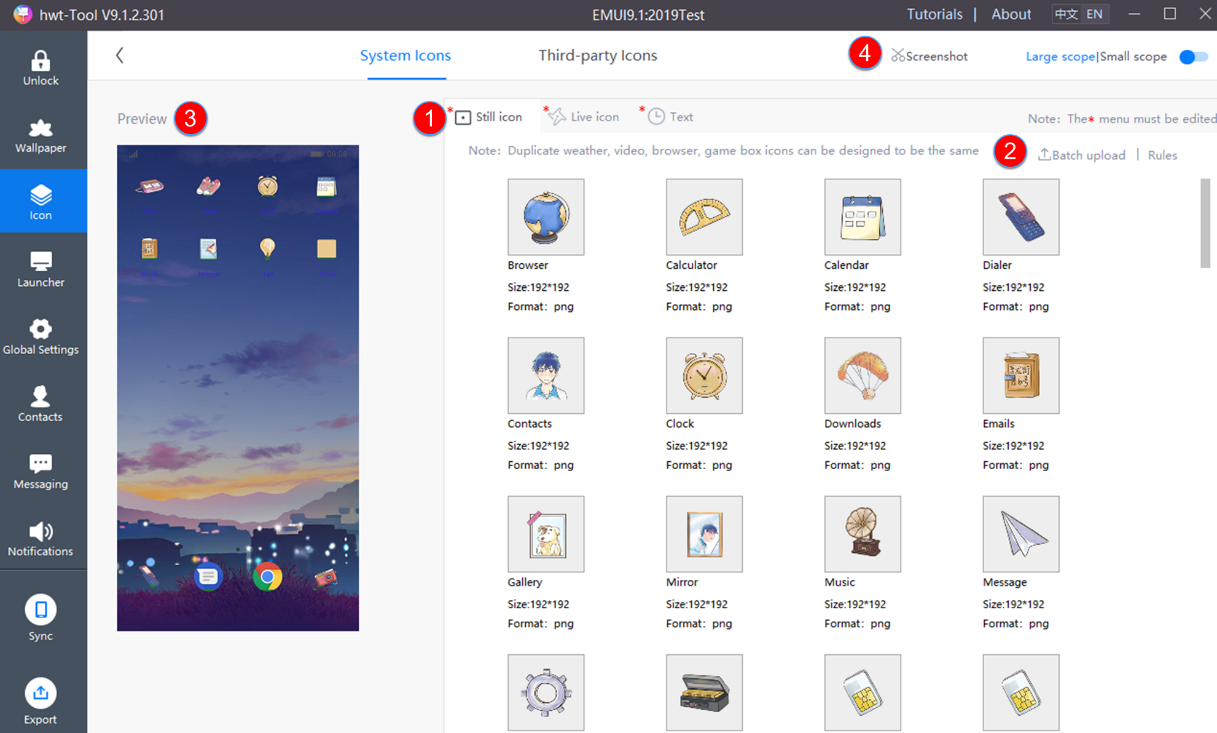1217x733 pixels.
Task: Open the About menu
Action: pos(1010,13)
